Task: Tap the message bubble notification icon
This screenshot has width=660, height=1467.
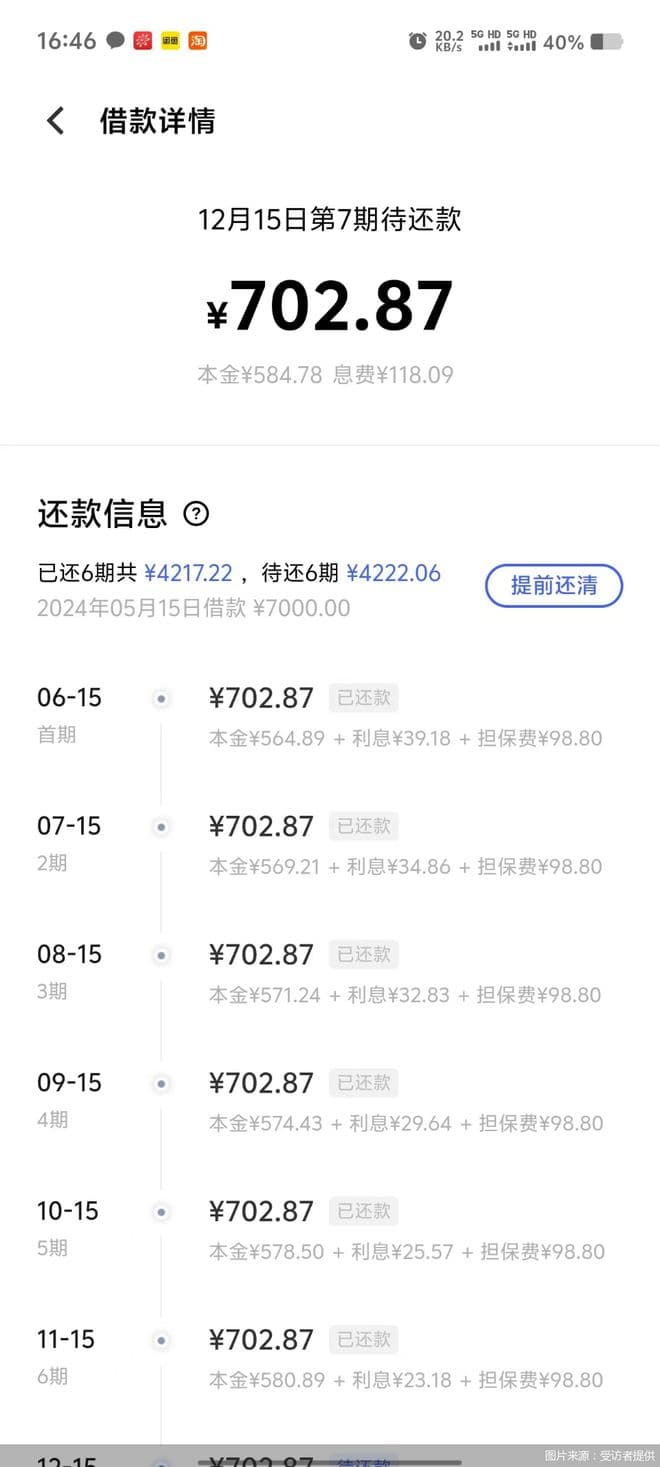Action: [116, 41]
